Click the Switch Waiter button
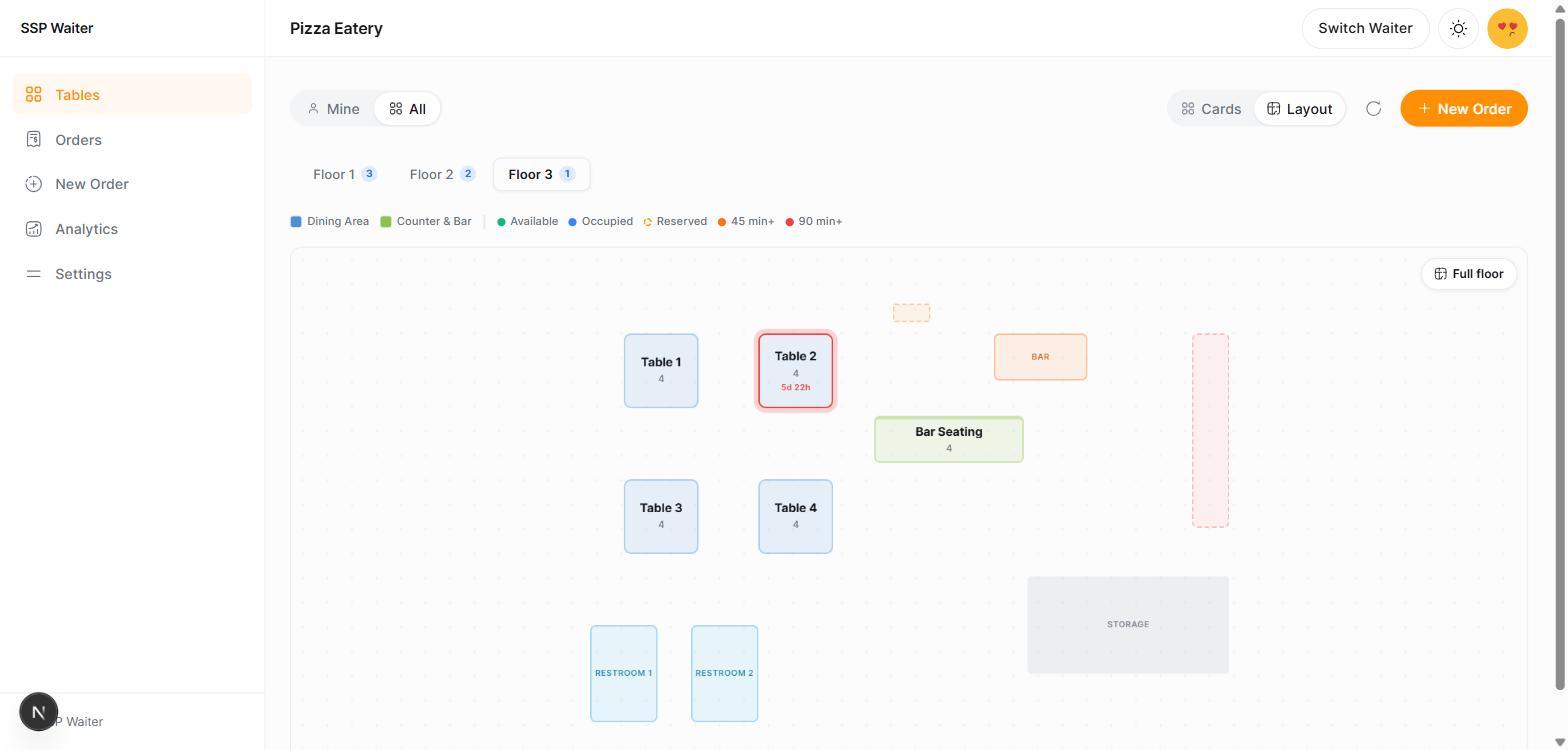1568x750 pixels. pyautogui.click(x=1365, y=28)
